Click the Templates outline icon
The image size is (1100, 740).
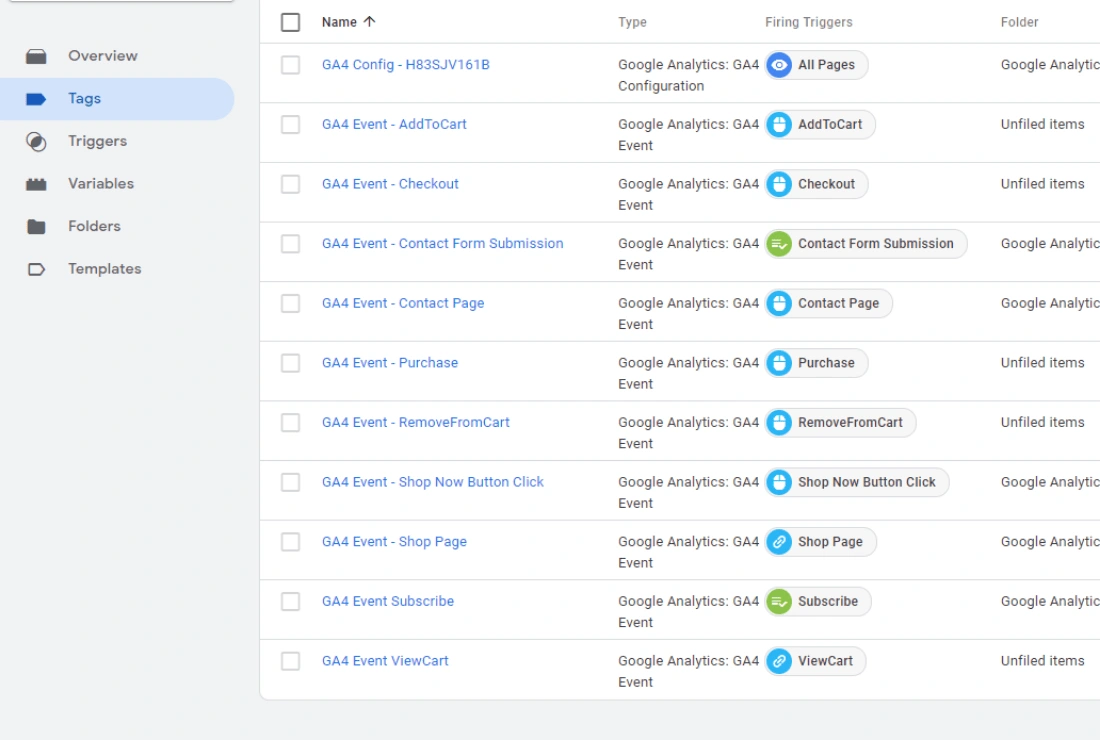36,269
